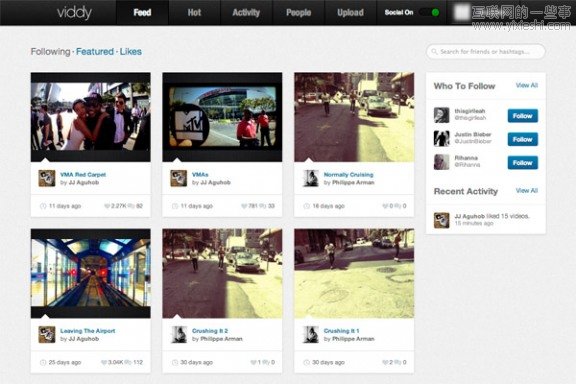The height and width of the screenshot is (384, 576).
Task: Open JJ Aguhob name in Recent Activity
Action: [x=470, y=216]
